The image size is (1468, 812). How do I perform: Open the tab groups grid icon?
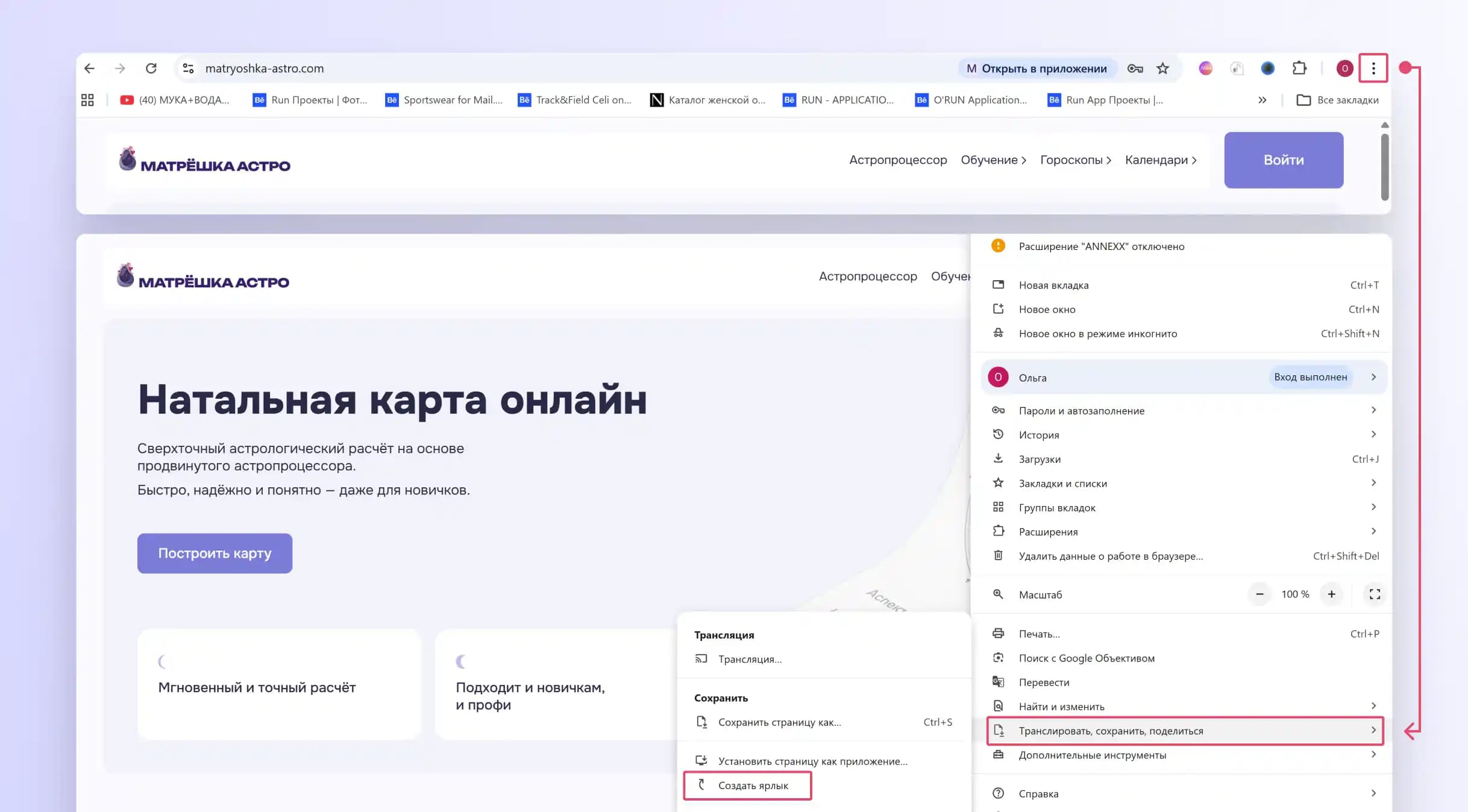tap(87, 99)
